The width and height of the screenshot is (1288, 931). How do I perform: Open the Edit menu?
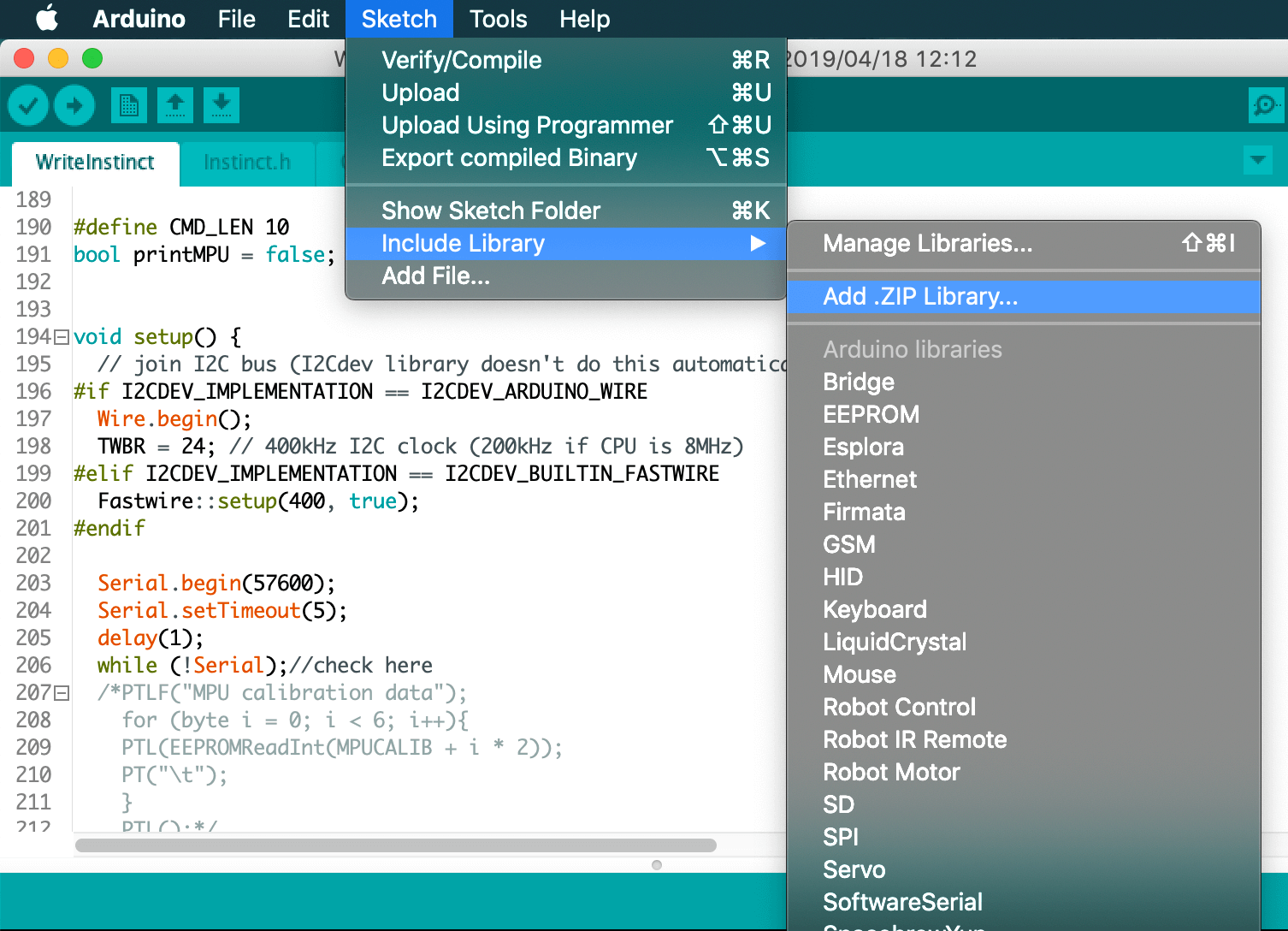tap(308, 19)
